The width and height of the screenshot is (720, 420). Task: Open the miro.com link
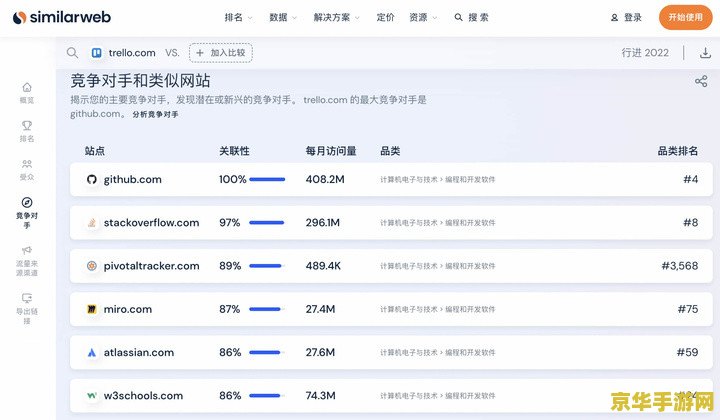click(x=128, y=309)
